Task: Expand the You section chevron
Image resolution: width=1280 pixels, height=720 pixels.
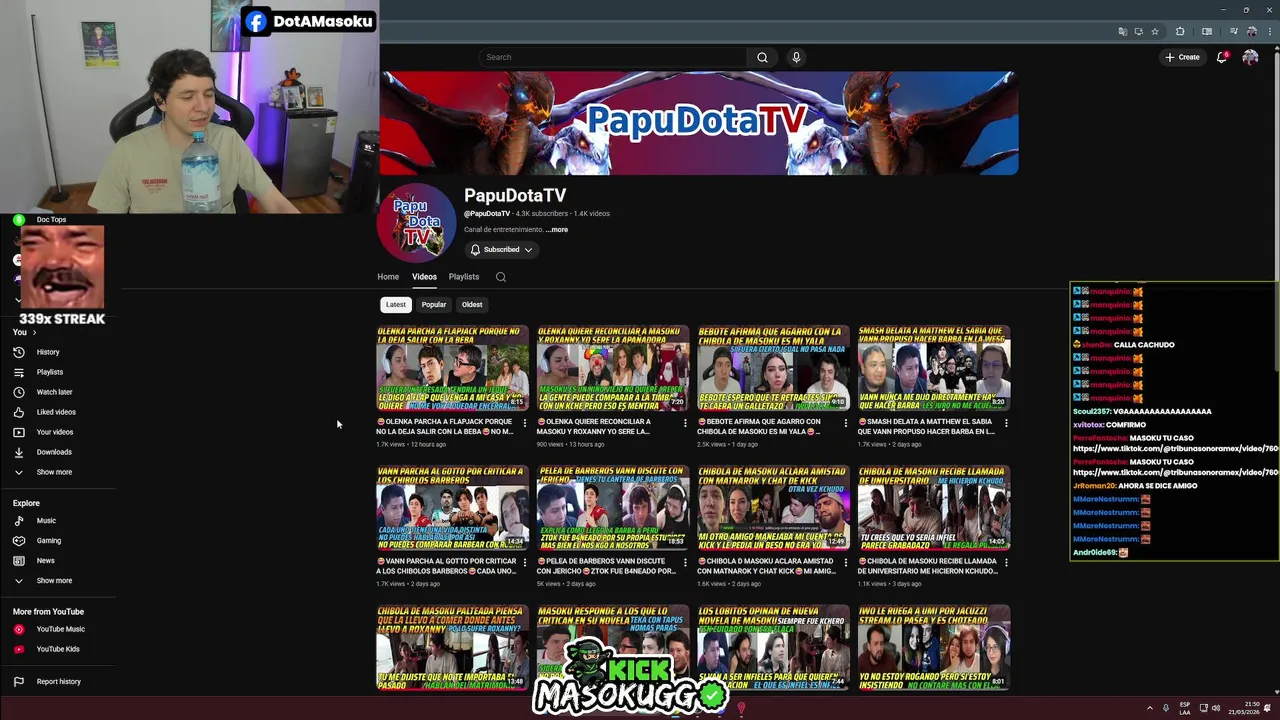Action: (x=35, y=332)
